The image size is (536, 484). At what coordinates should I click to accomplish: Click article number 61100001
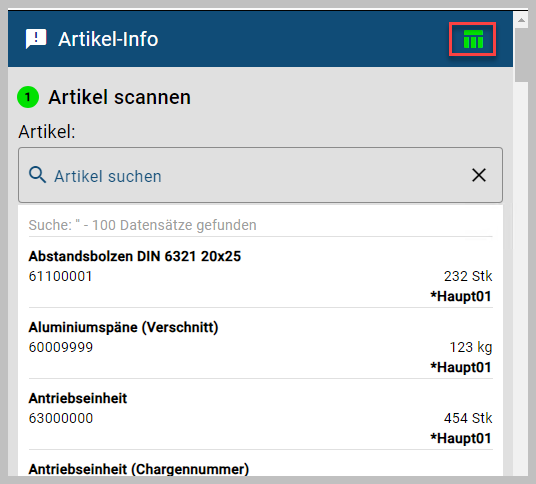(x=61, y=276)
